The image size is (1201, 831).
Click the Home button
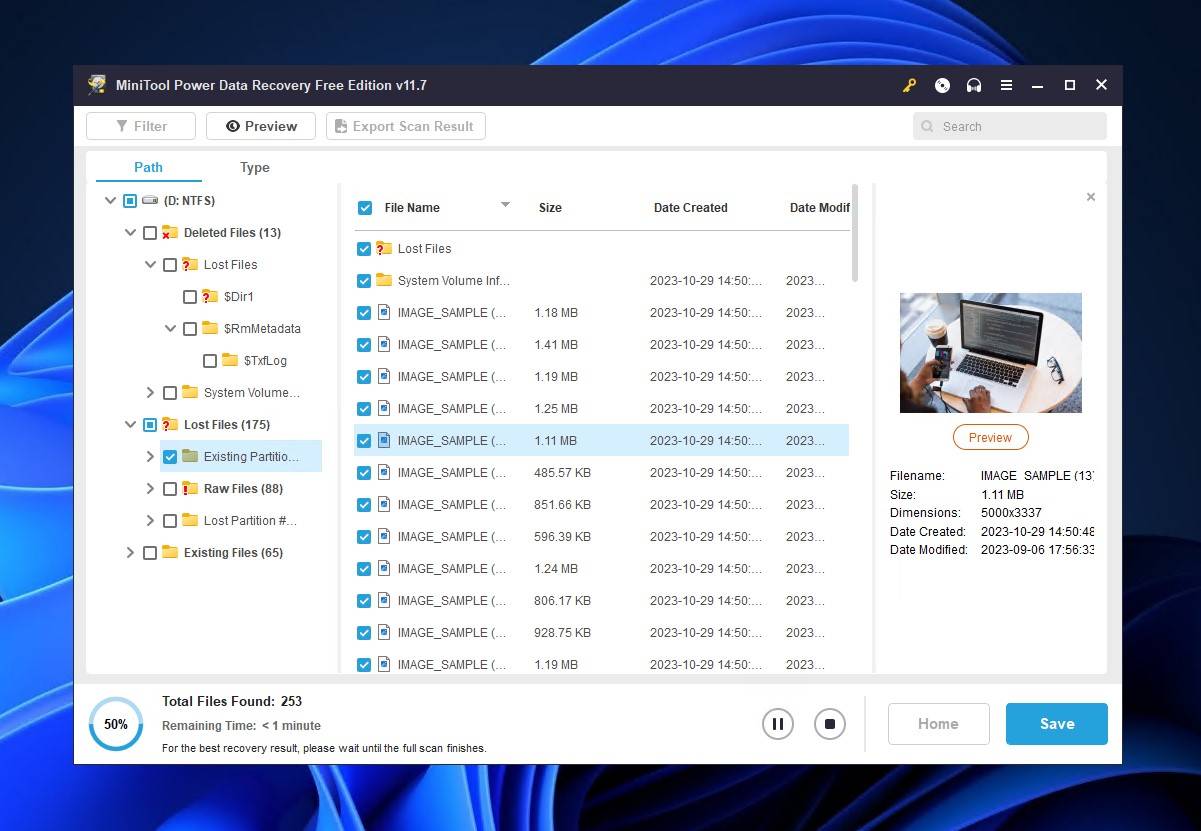click(x=939, y=724)
